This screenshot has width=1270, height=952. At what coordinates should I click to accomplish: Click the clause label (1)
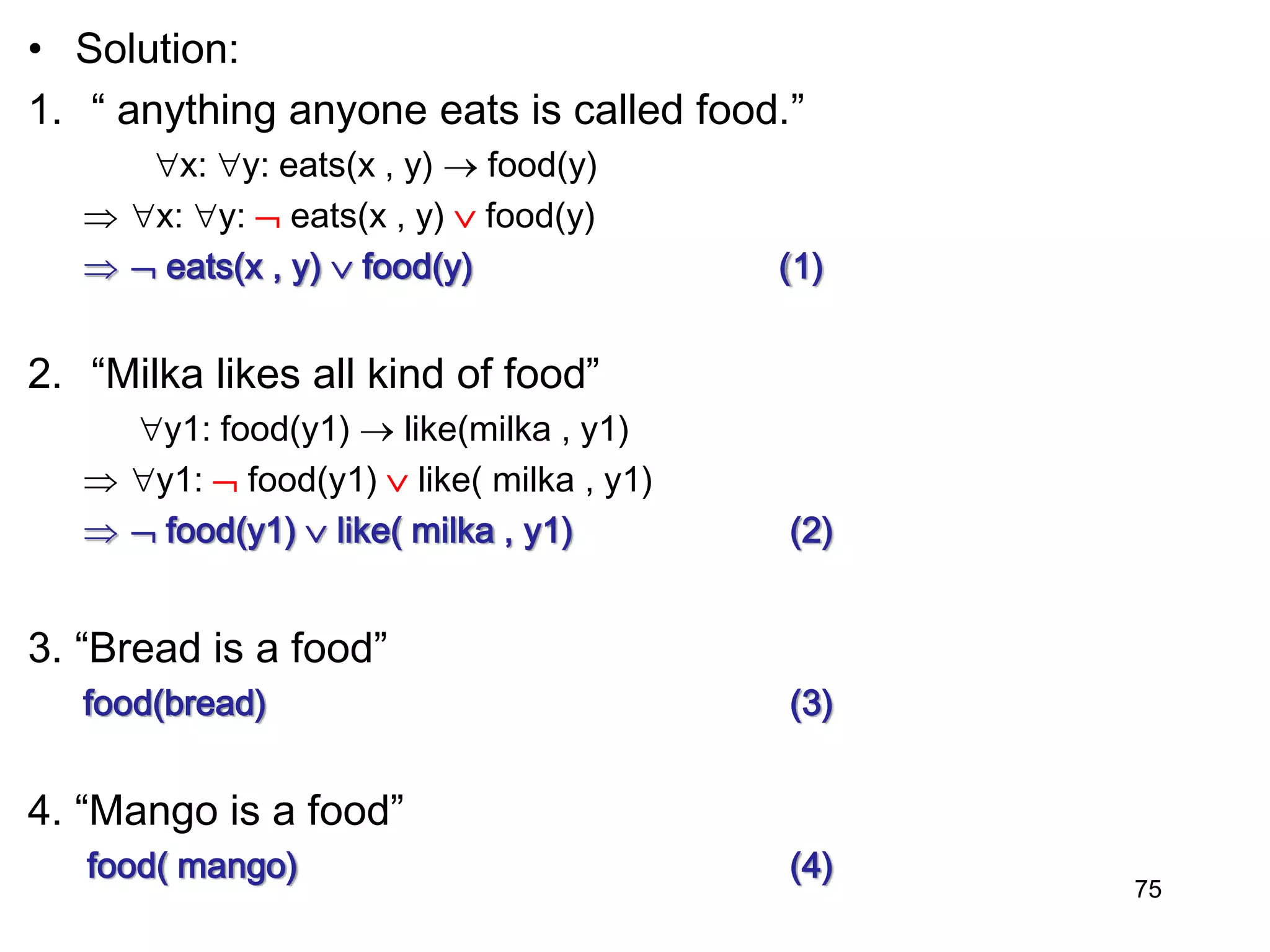point(801,268)
